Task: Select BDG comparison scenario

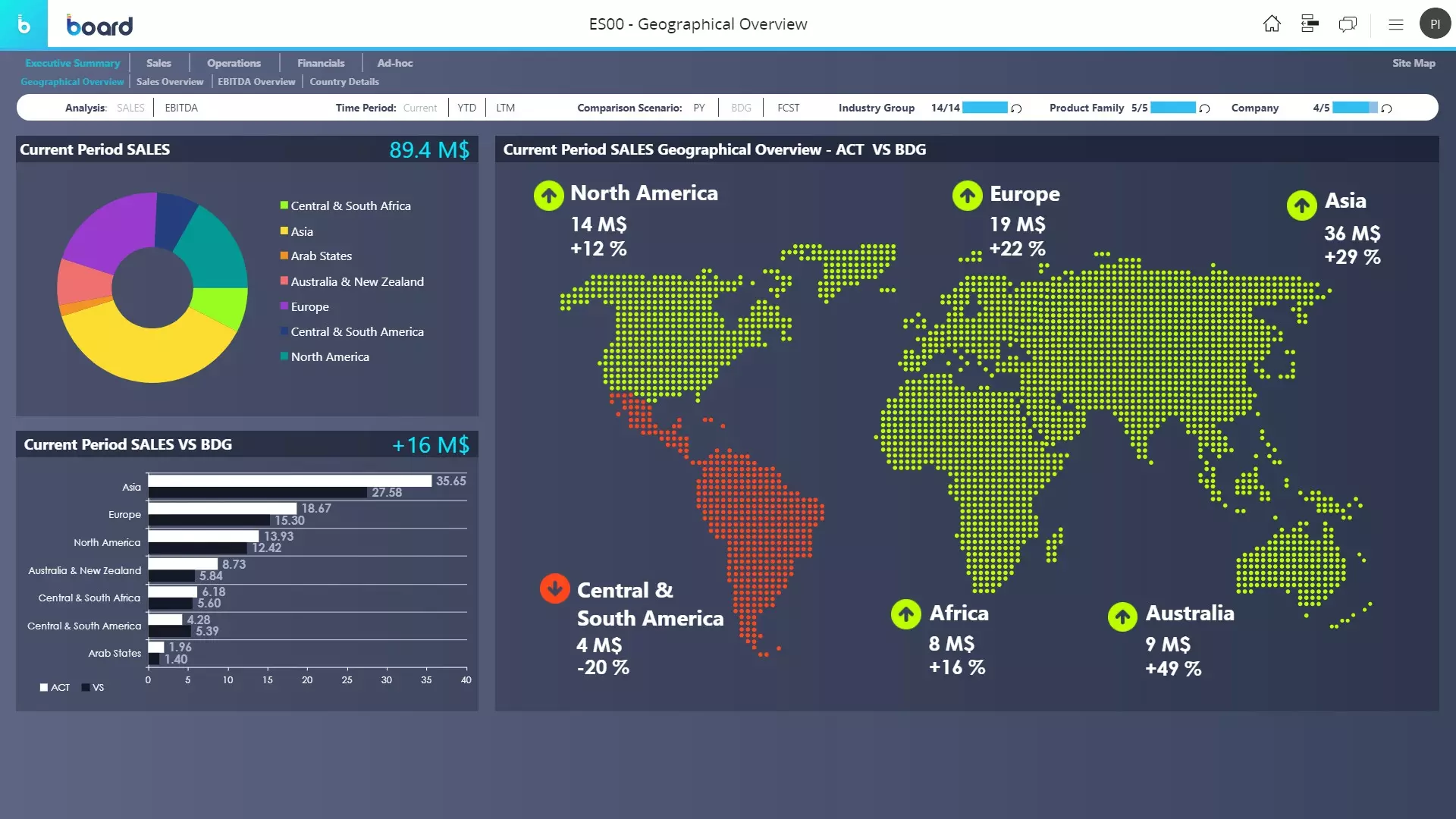Action: [742, 108]
